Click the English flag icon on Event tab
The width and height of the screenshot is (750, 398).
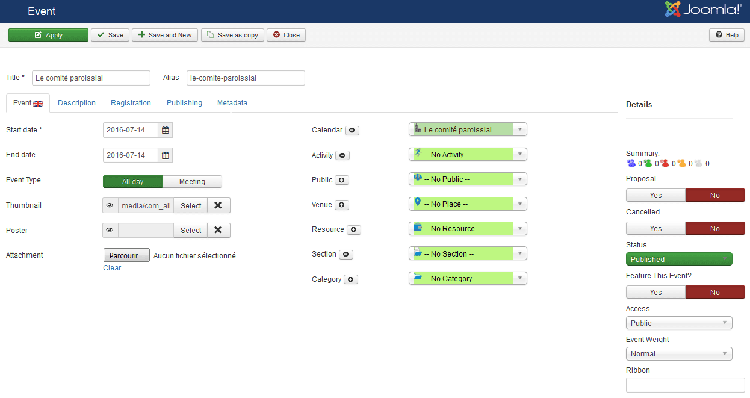[x=38, y=103]
